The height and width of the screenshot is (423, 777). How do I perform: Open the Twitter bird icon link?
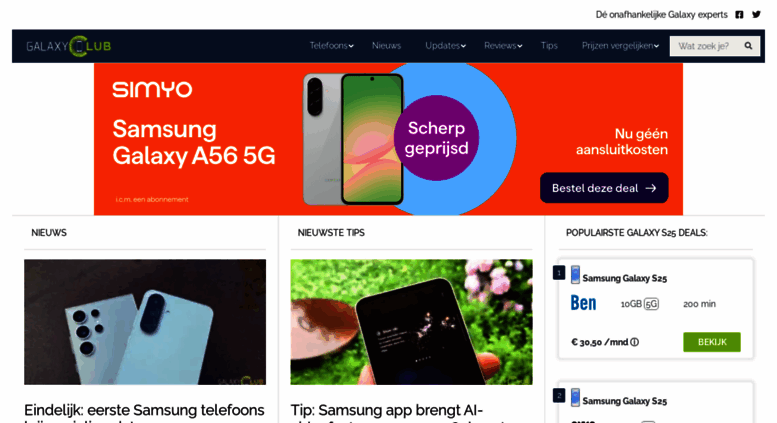point(756,14)
